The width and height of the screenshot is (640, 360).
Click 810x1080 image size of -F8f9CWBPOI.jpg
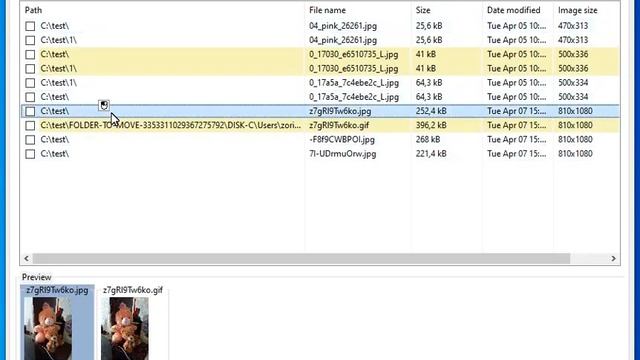pos(575,140)
